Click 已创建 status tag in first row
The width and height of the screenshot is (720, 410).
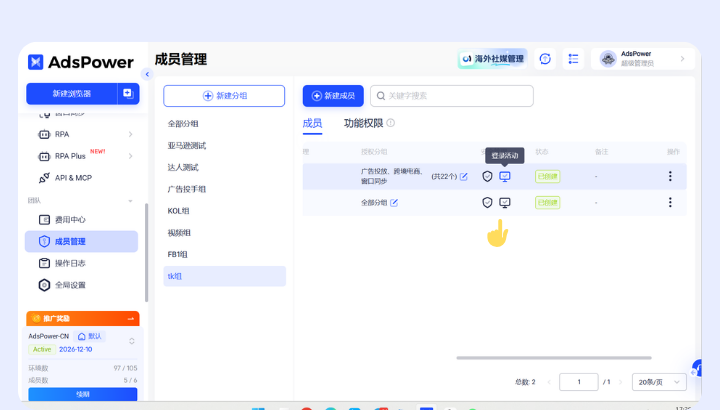coord(547,176)
